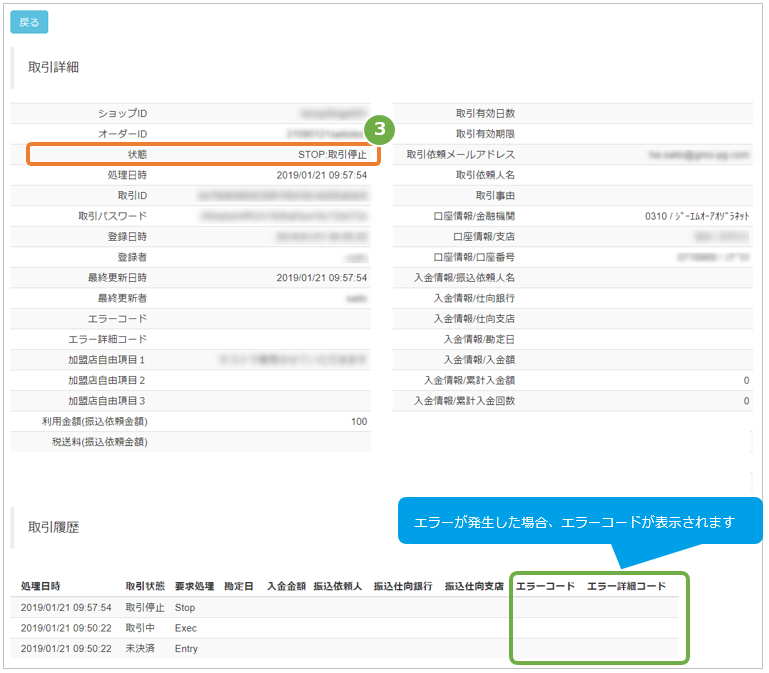Image resolution: width=769 pixels, height=673 pixels.
Task: Select the Exec request cell
Action: [x=186, y=628]
